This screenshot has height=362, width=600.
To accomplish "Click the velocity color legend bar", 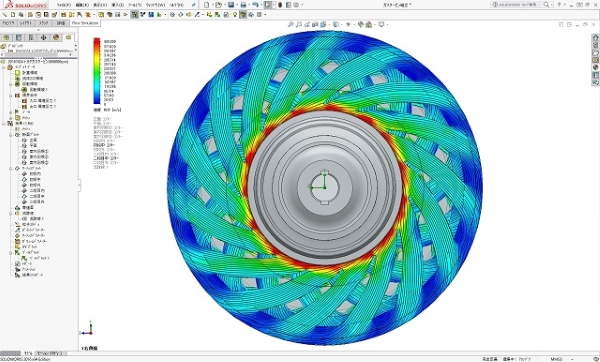I will click(x=97, y=71).
